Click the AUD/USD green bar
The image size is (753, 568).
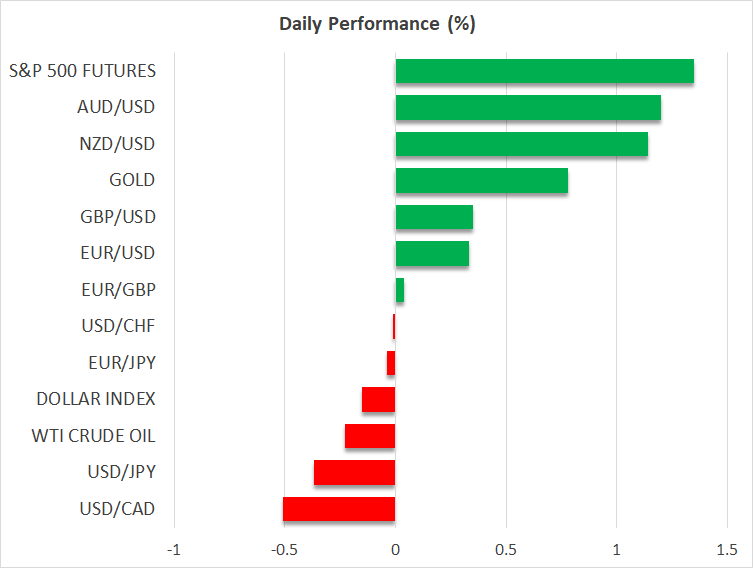click(528, 108)
